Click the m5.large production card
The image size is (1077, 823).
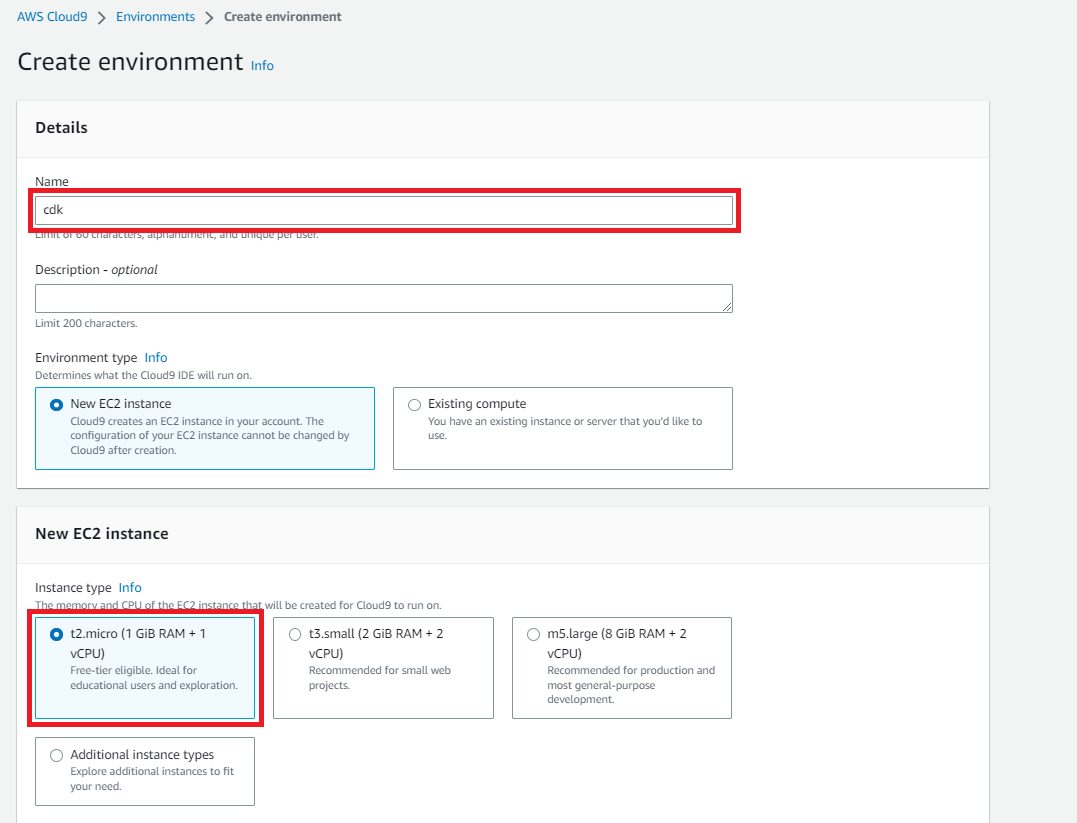click(621, 667)
